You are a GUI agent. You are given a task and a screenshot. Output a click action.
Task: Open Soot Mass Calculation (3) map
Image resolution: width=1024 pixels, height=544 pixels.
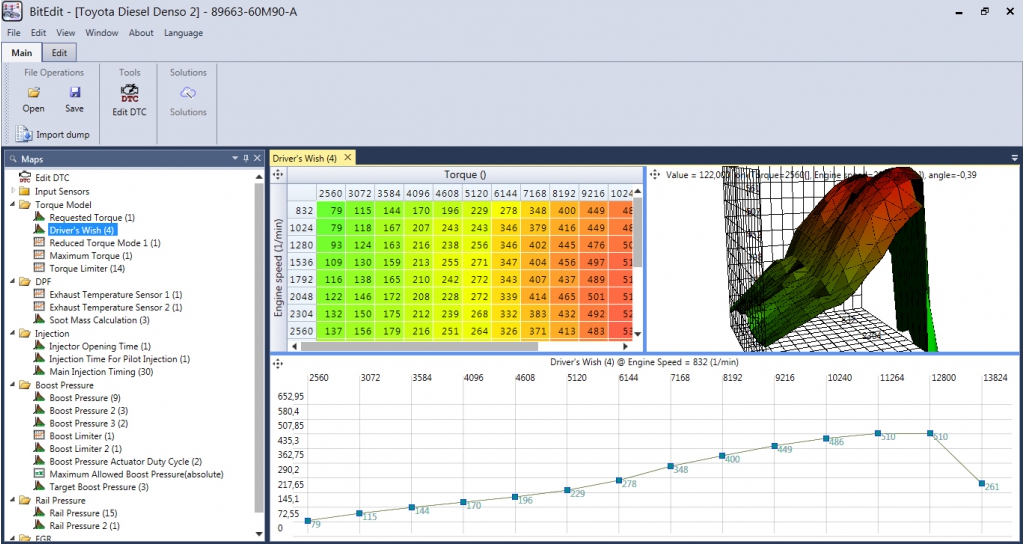click(99, 320)
